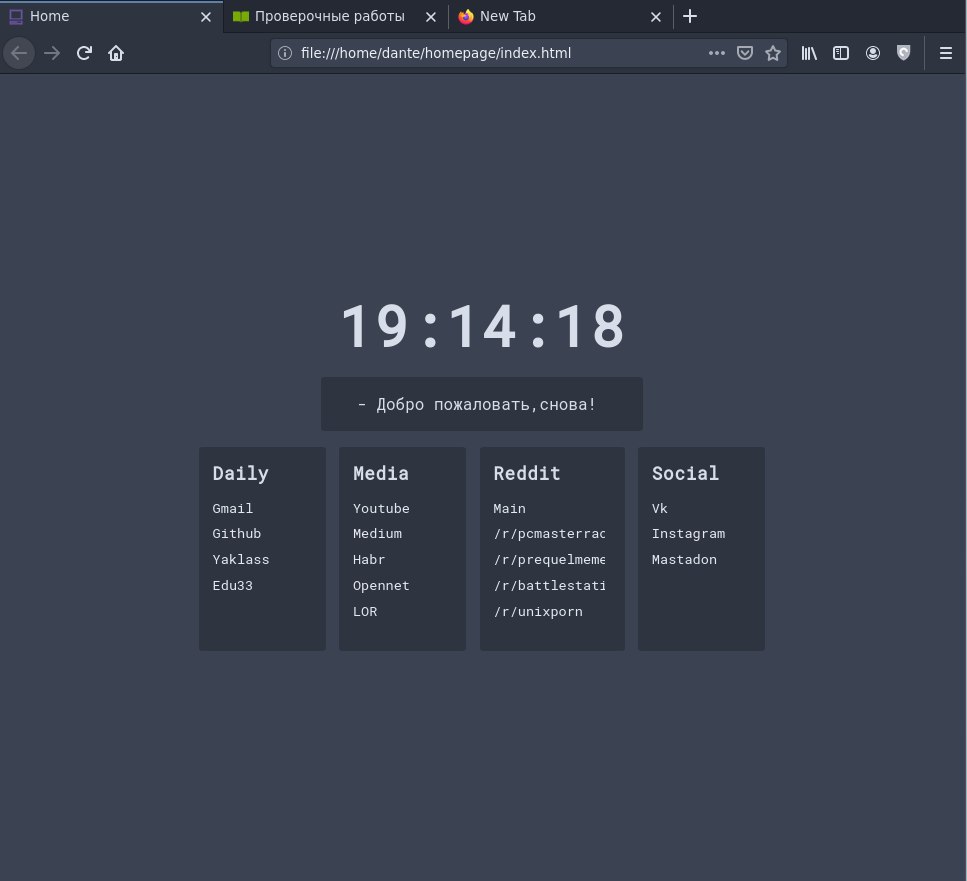
Task: Open the Yaklass link
Action: 241,560
